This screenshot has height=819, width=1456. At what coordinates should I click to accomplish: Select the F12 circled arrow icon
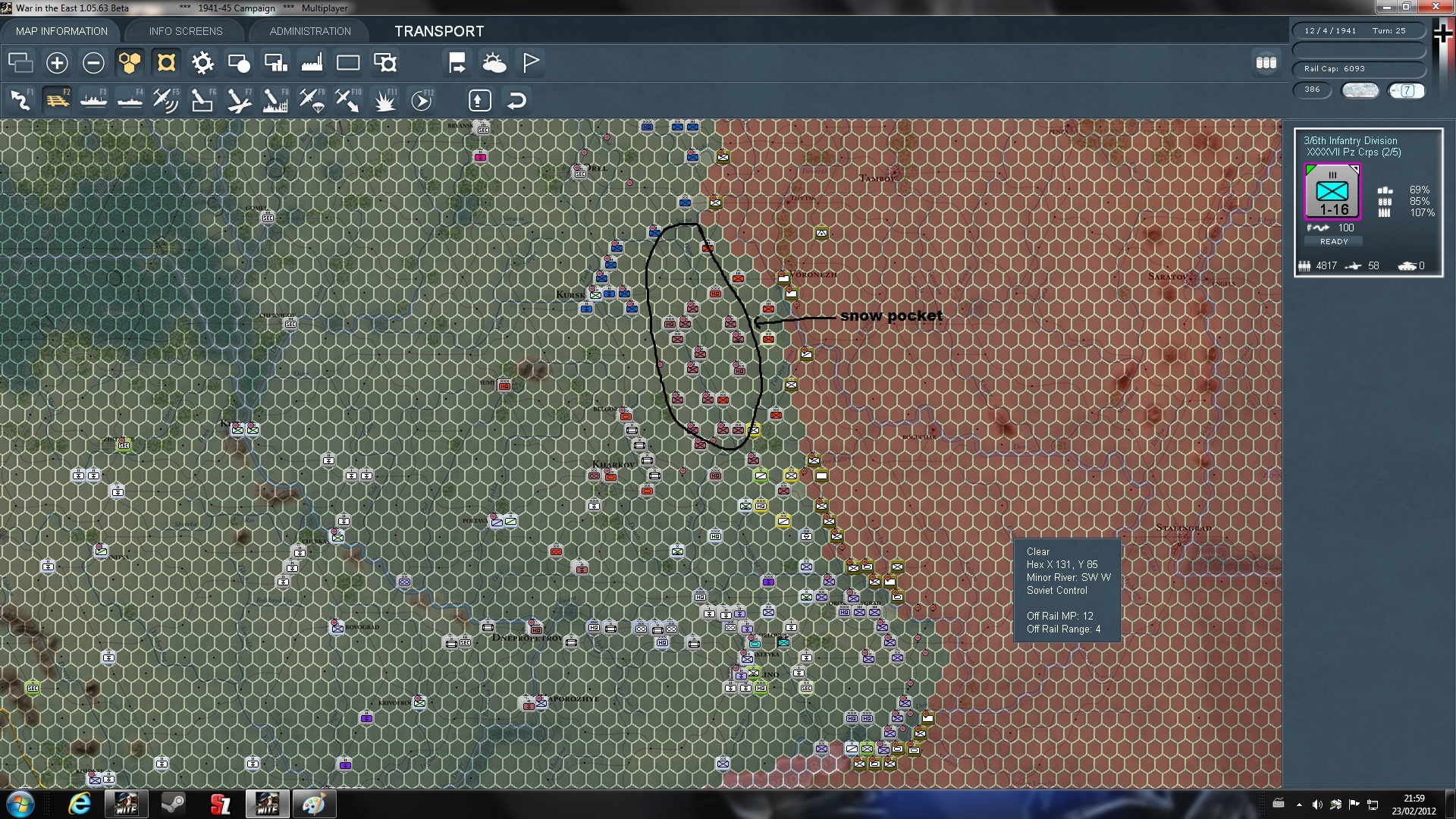point(422,100)
